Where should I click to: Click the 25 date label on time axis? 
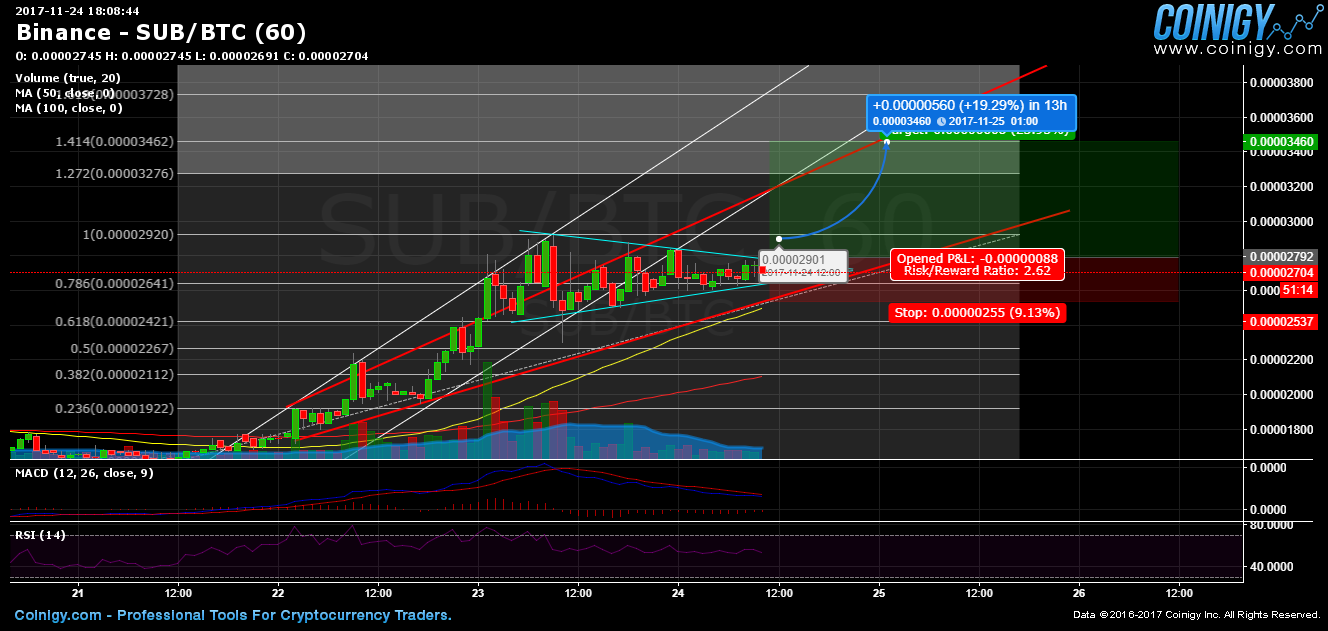(x=879, y=593)
